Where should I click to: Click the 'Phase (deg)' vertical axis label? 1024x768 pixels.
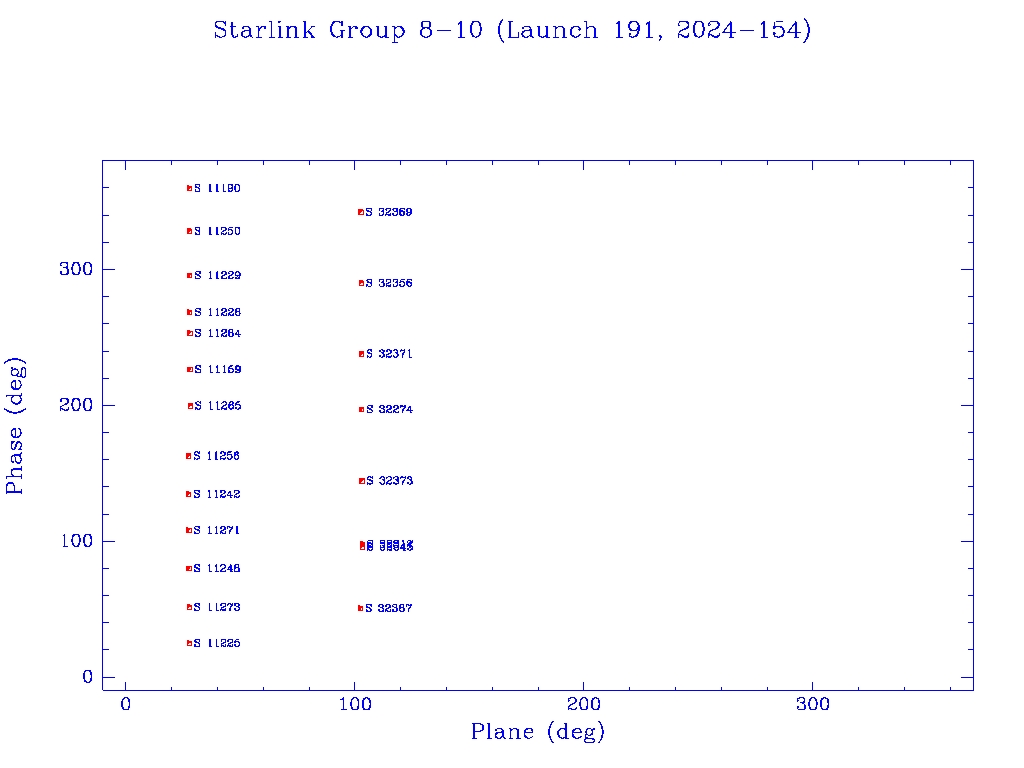click(14, 426)
